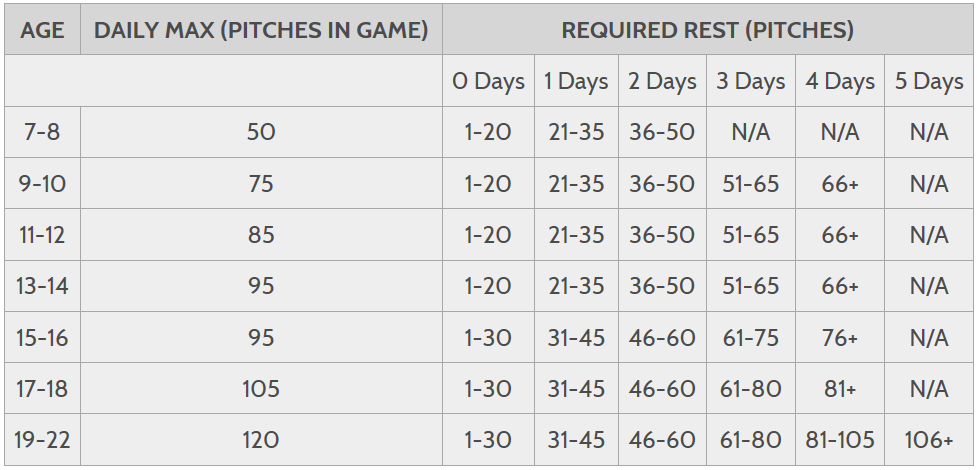Screen dimensions: 977x470
Task: Click the 7-8 age row cell
Action: 42,132
